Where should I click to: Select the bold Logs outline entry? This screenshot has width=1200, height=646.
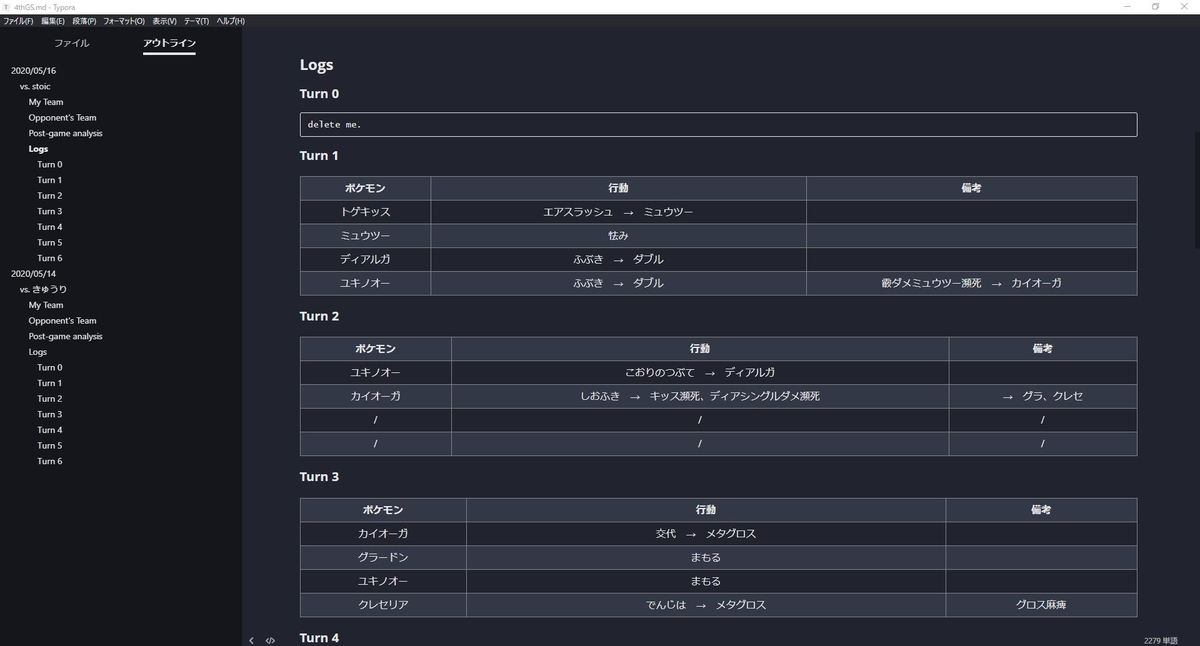click(x=38, y=149)
